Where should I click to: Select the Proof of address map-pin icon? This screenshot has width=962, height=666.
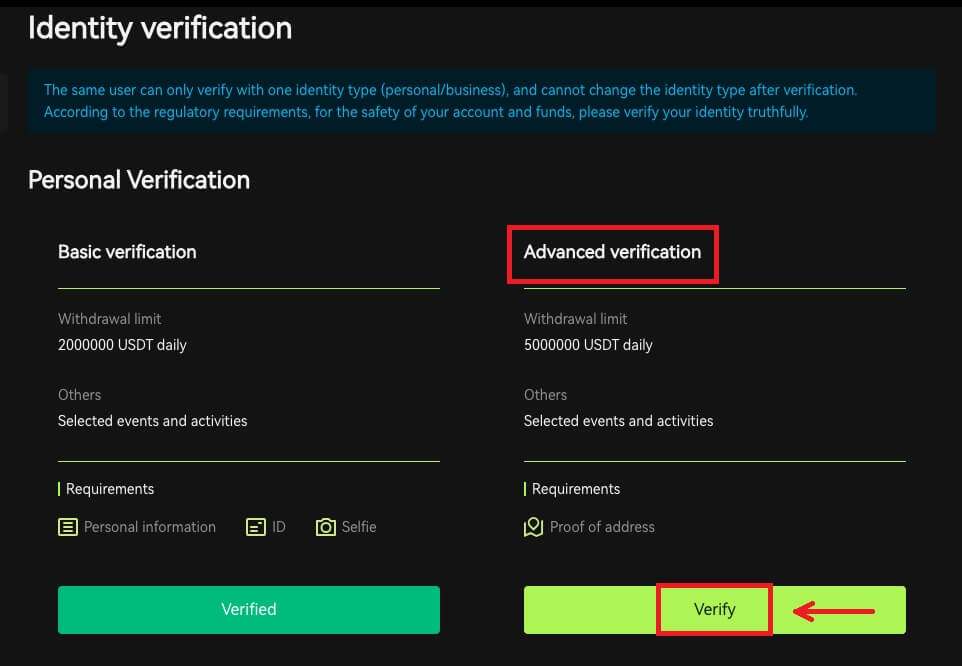point(532,526)
